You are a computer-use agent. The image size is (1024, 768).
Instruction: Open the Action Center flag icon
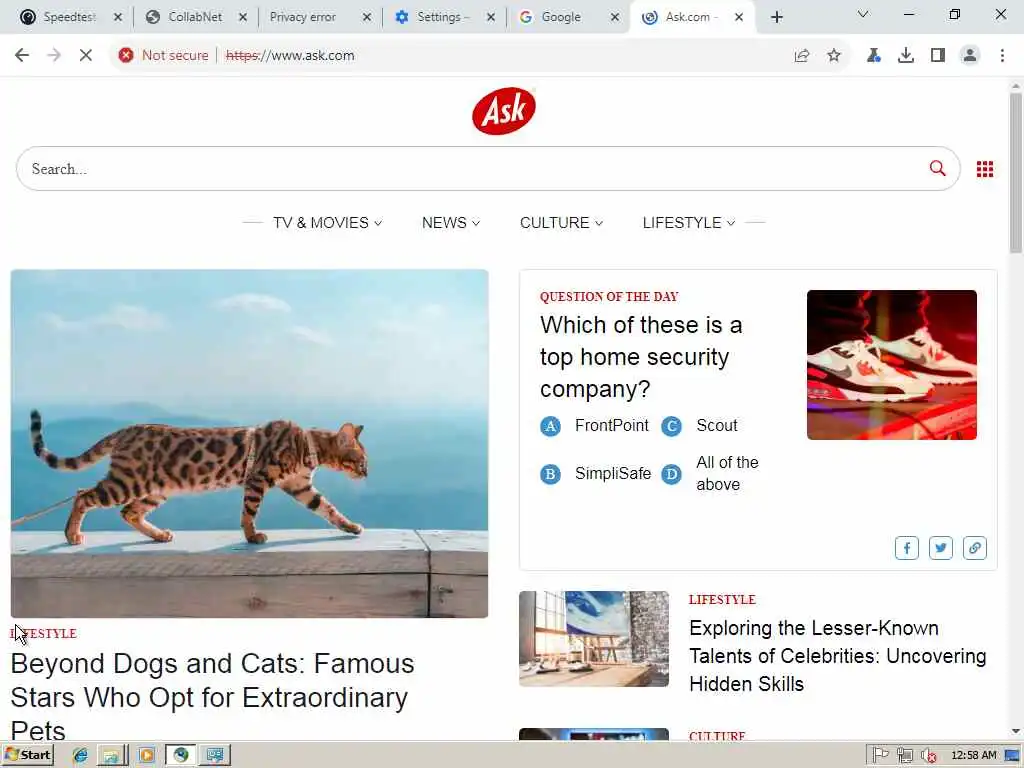880,756
